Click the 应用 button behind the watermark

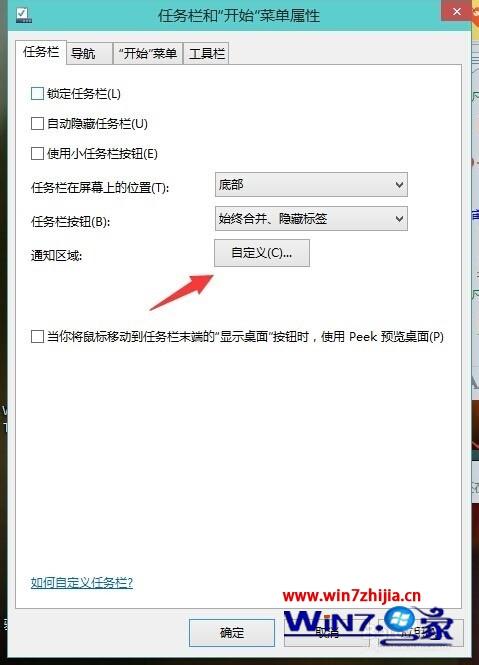pos(421,633)
